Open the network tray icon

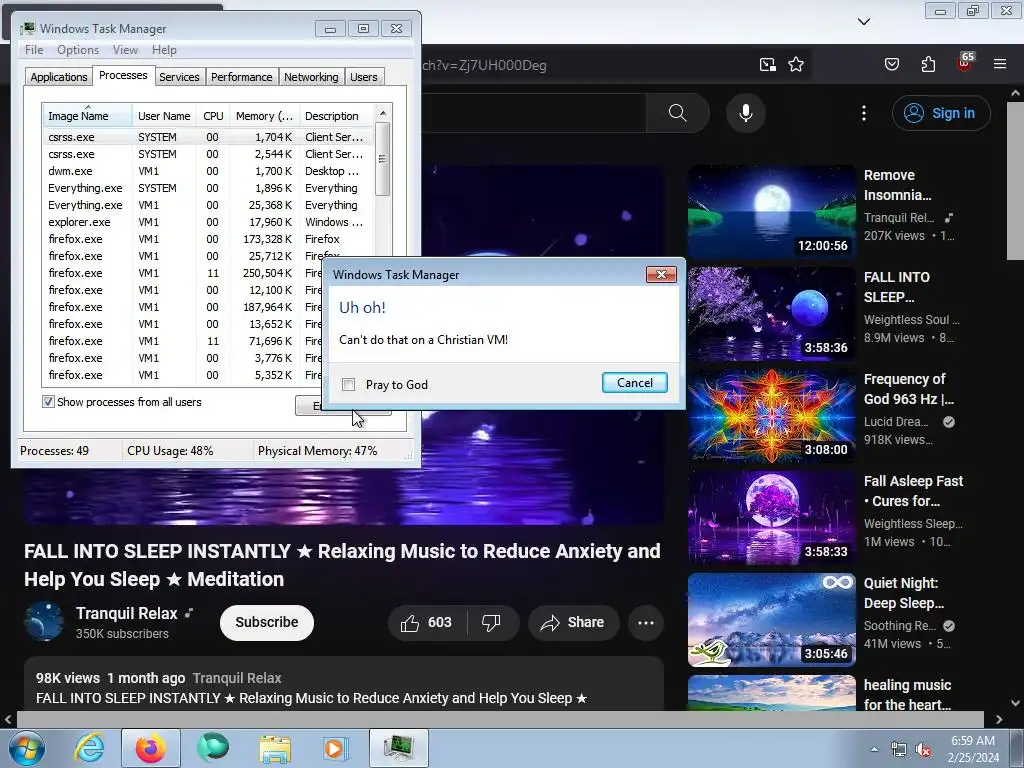point(899,750)
